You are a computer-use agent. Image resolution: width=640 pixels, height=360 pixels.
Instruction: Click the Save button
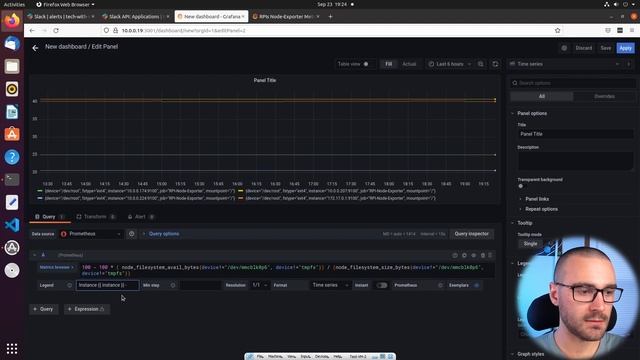tap(606, 48)
